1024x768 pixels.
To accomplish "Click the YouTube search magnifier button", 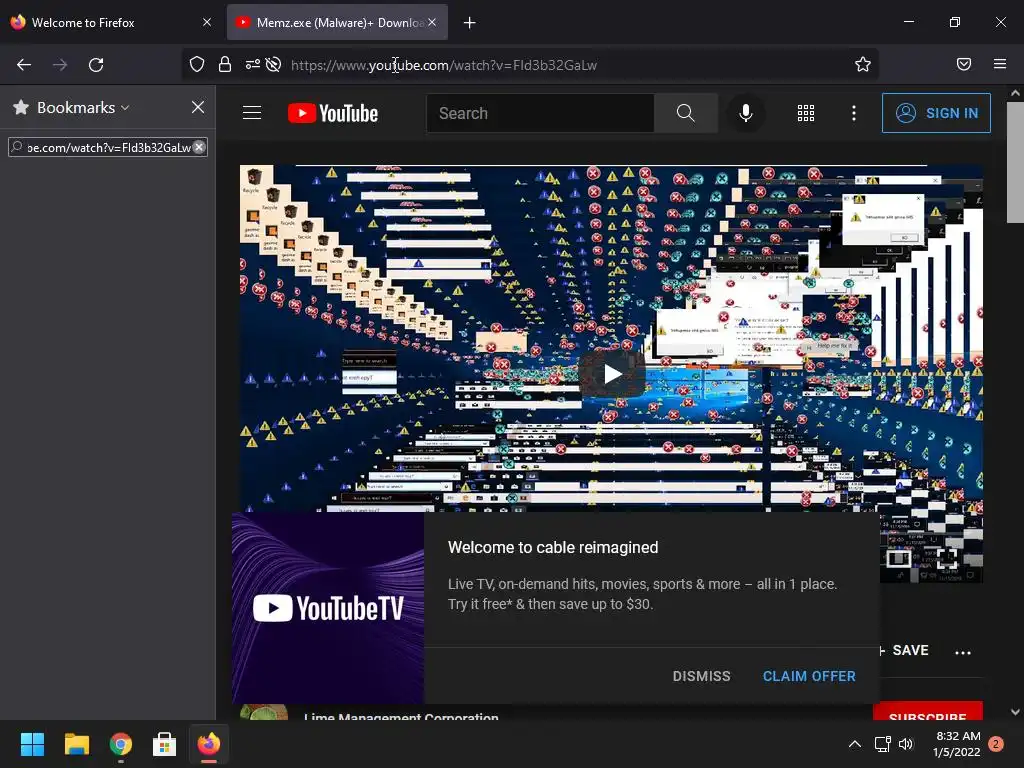I will [686, 113].
